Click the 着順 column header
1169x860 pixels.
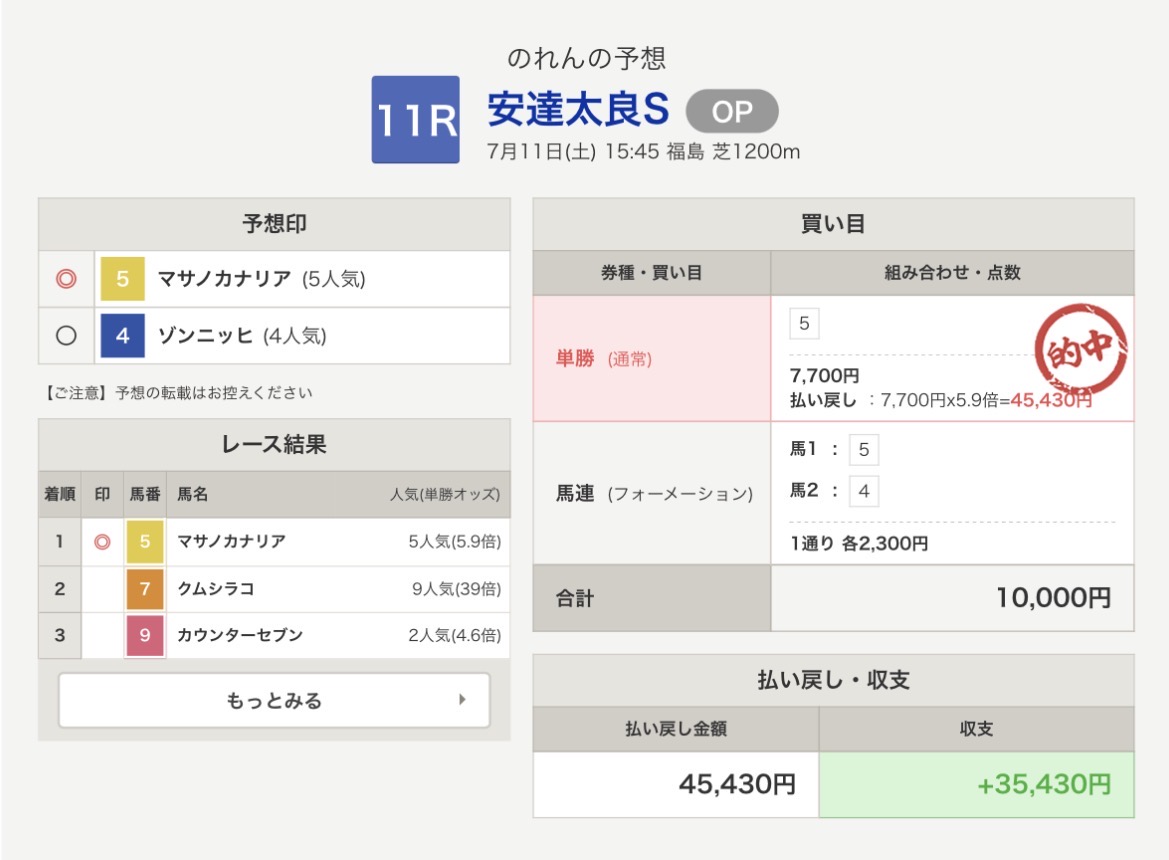pyautogui.click(x=60, y=494)
